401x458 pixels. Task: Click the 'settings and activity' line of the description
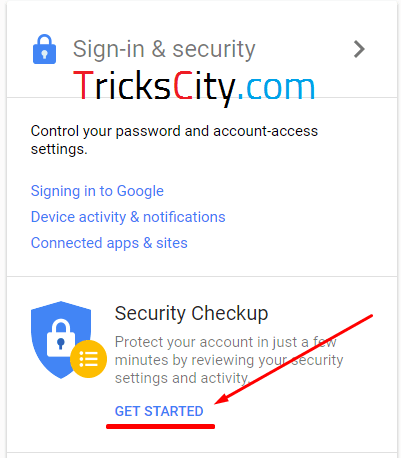pyautogui.click(x=182, y=378)
